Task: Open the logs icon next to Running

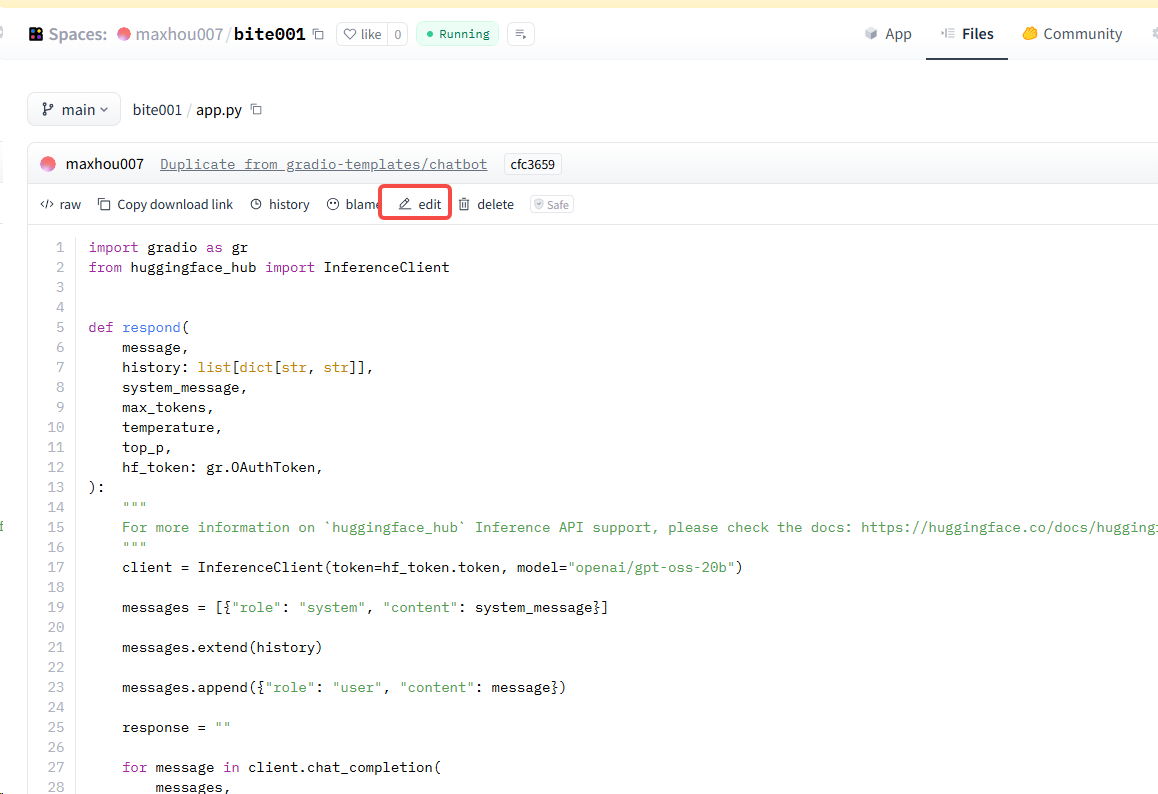Action: coord(521,34)
